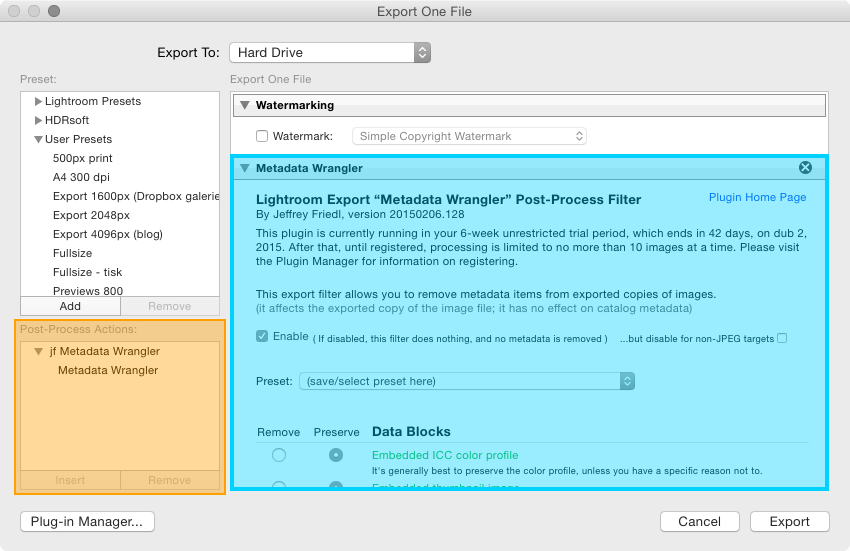Enable the Watermark checkbox
850x551 pixels.
[x=262, y=136]
